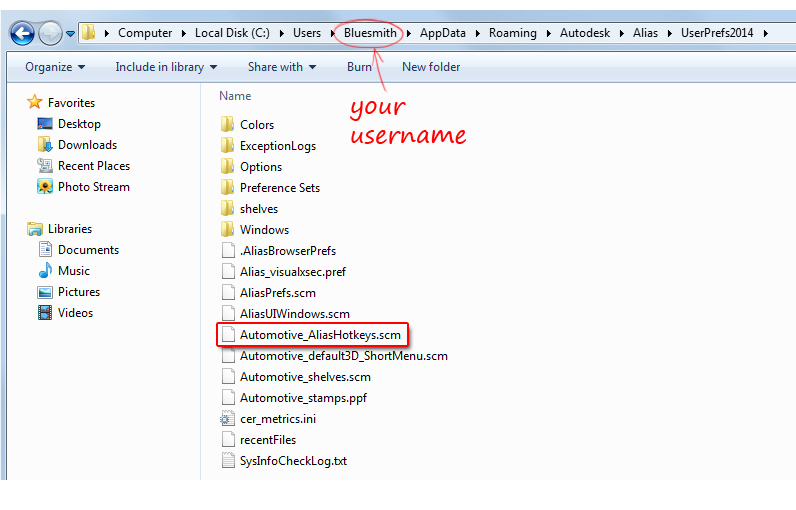Screen dimensions: 796x510
Task: Select Autodesk breadcrumb in address bar
Action: (585, 33)
